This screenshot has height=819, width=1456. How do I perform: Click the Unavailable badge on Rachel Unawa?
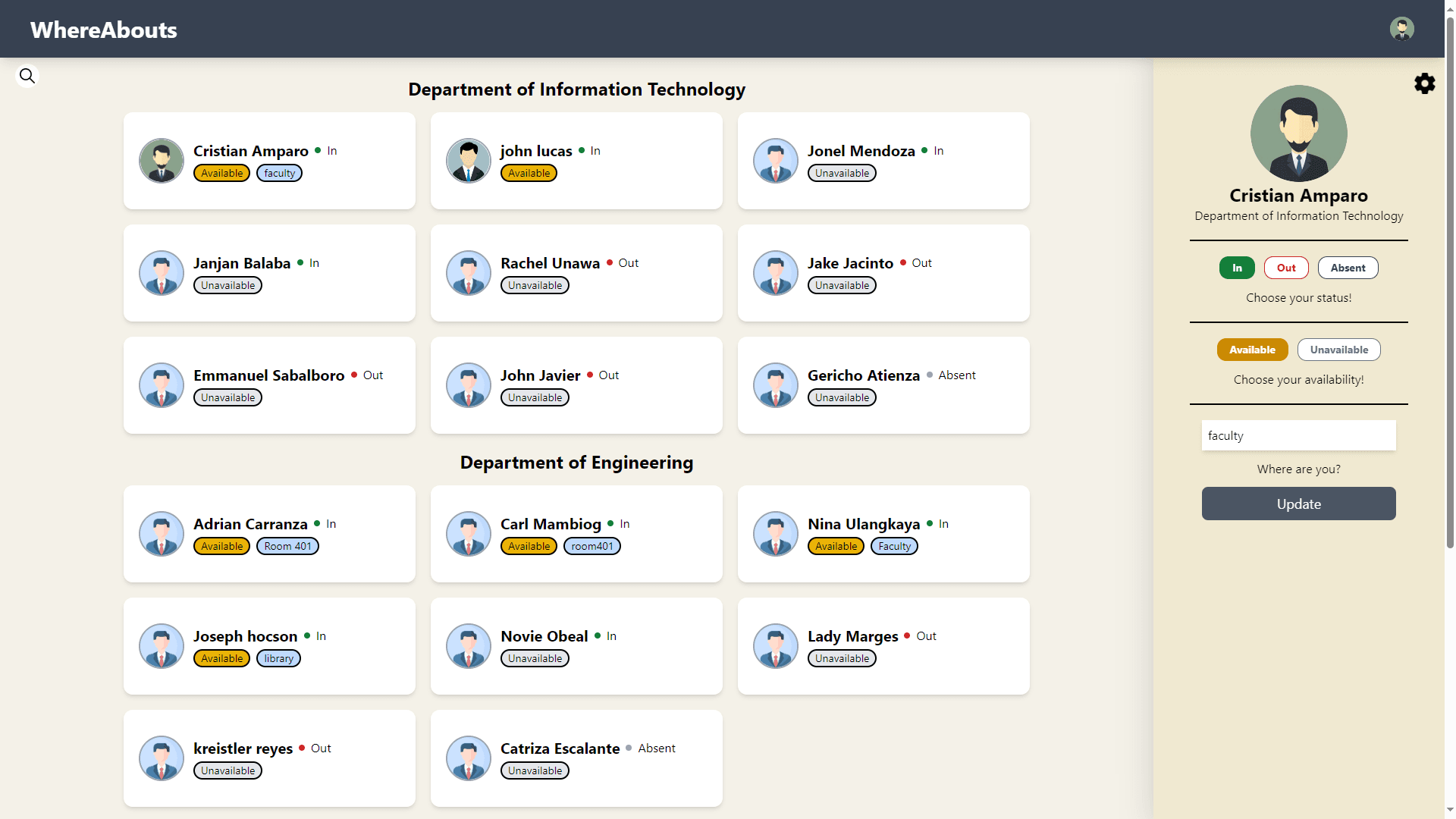point(535,285)
